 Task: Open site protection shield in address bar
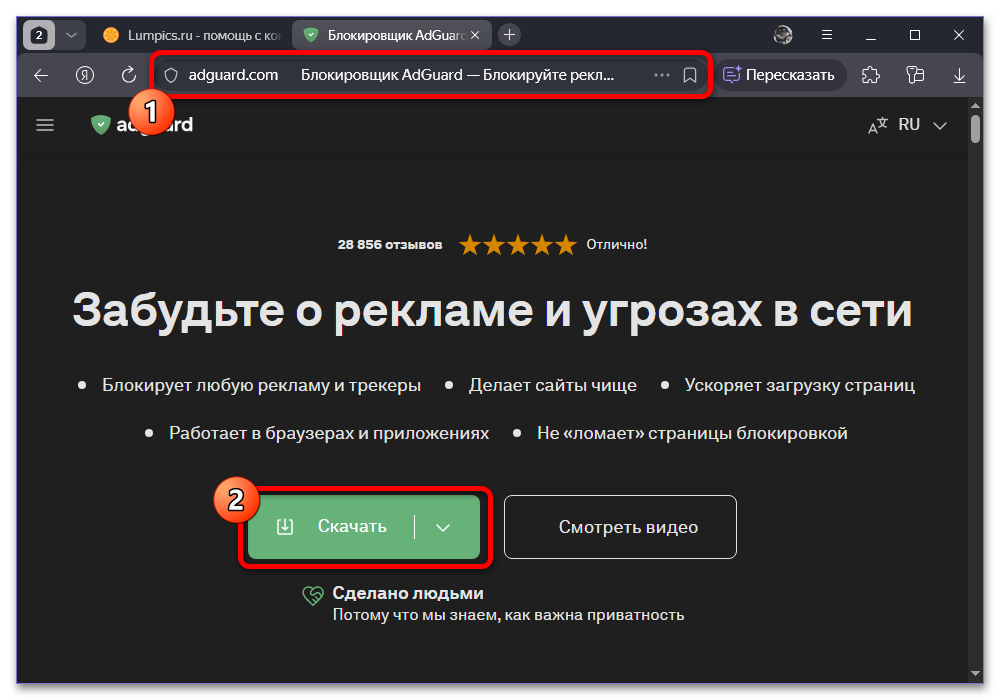(x=171, y=75)
